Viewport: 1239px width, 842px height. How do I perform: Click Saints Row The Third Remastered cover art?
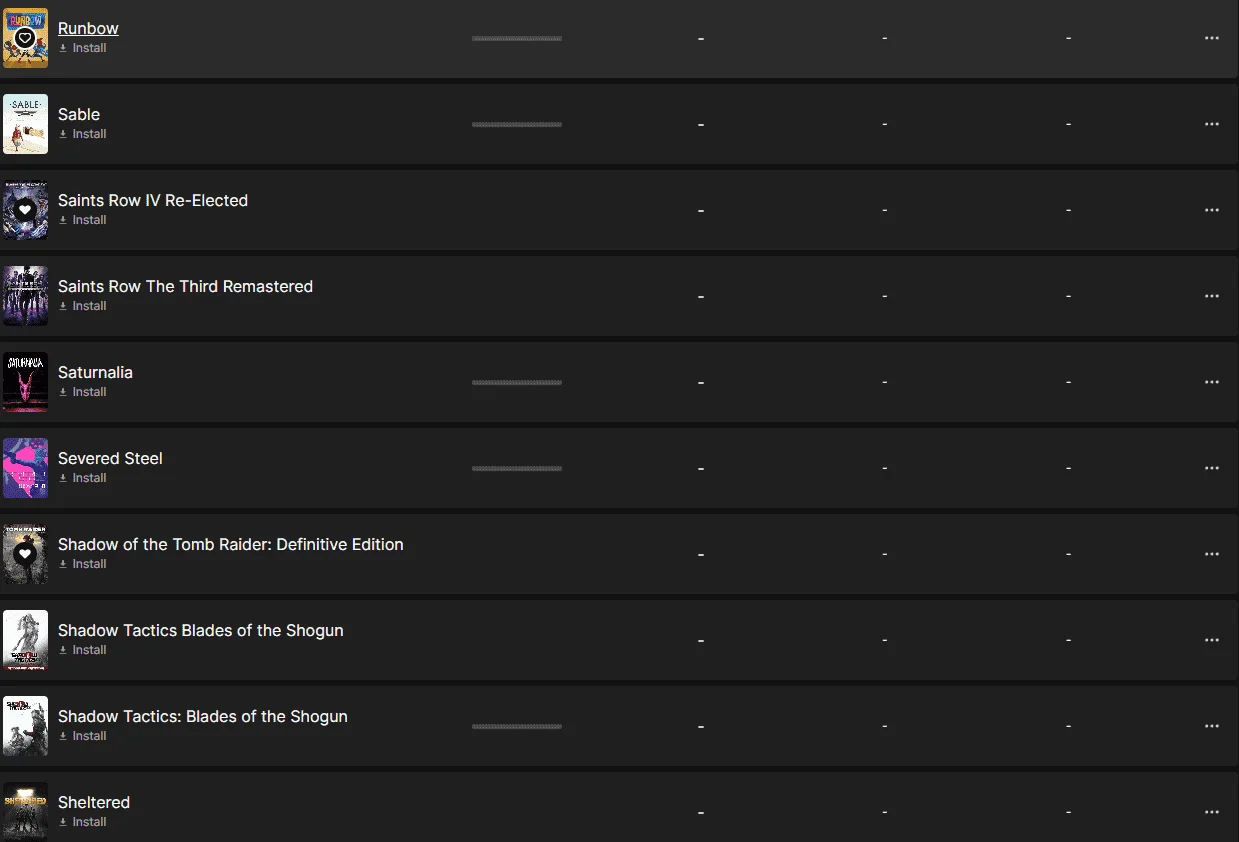[25, 296]
